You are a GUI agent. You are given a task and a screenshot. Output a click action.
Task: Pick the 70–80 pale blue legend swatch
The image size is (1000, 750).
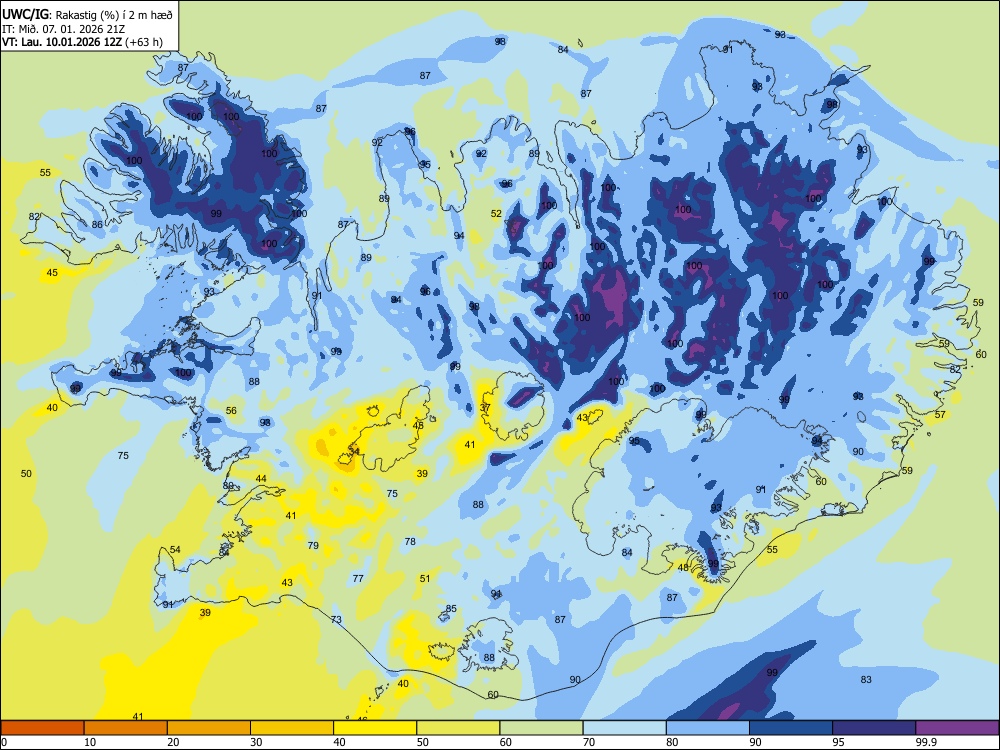coord(624,728)
